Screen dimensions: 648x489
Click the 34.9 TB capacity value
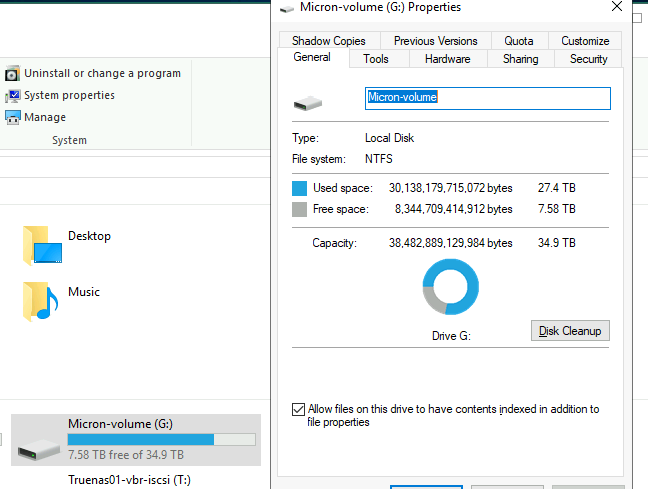tap(557, 243)
